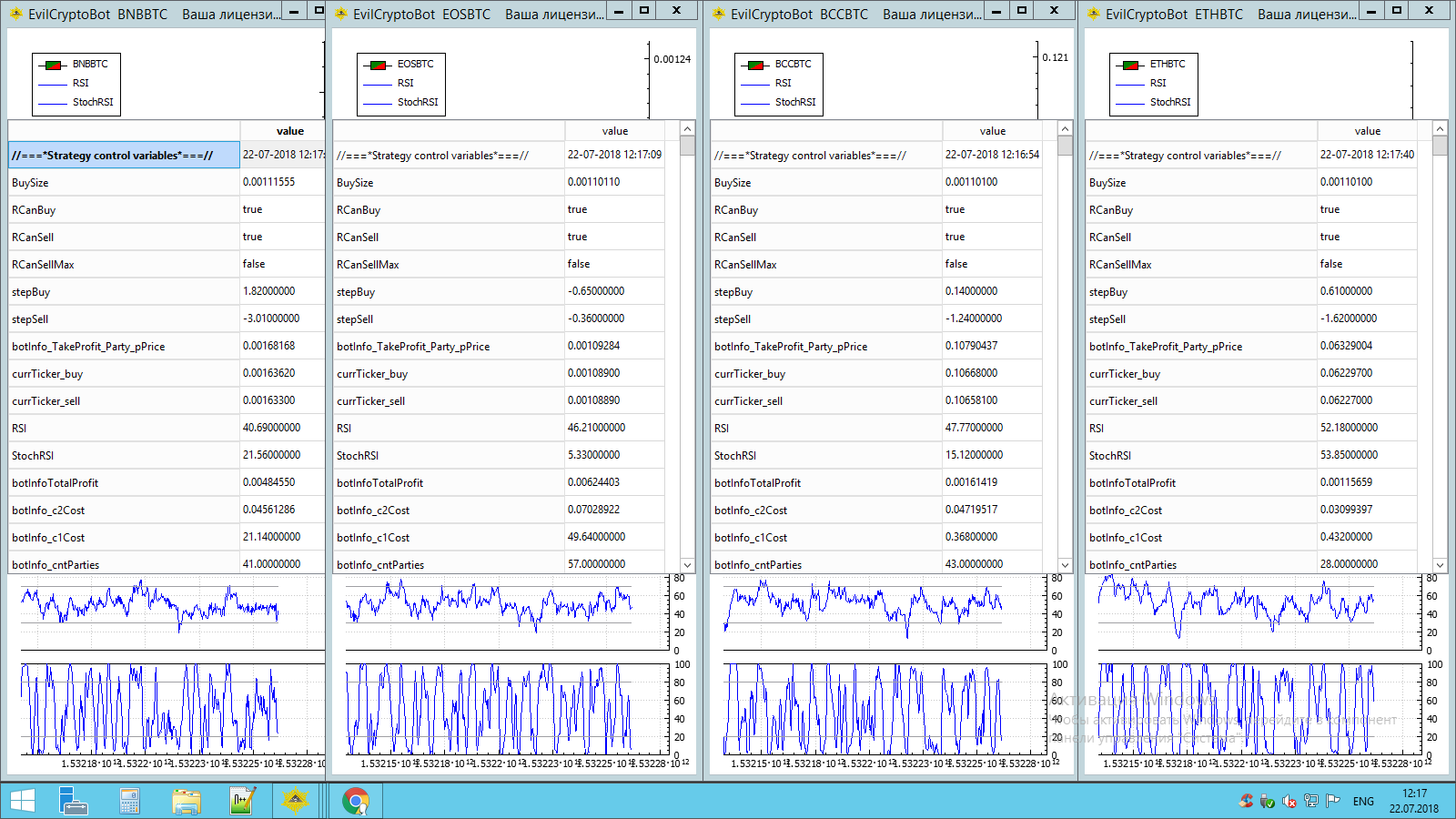Select EvilCryptoBot taskbar icon
The image size is (1456, 819).
295,801
